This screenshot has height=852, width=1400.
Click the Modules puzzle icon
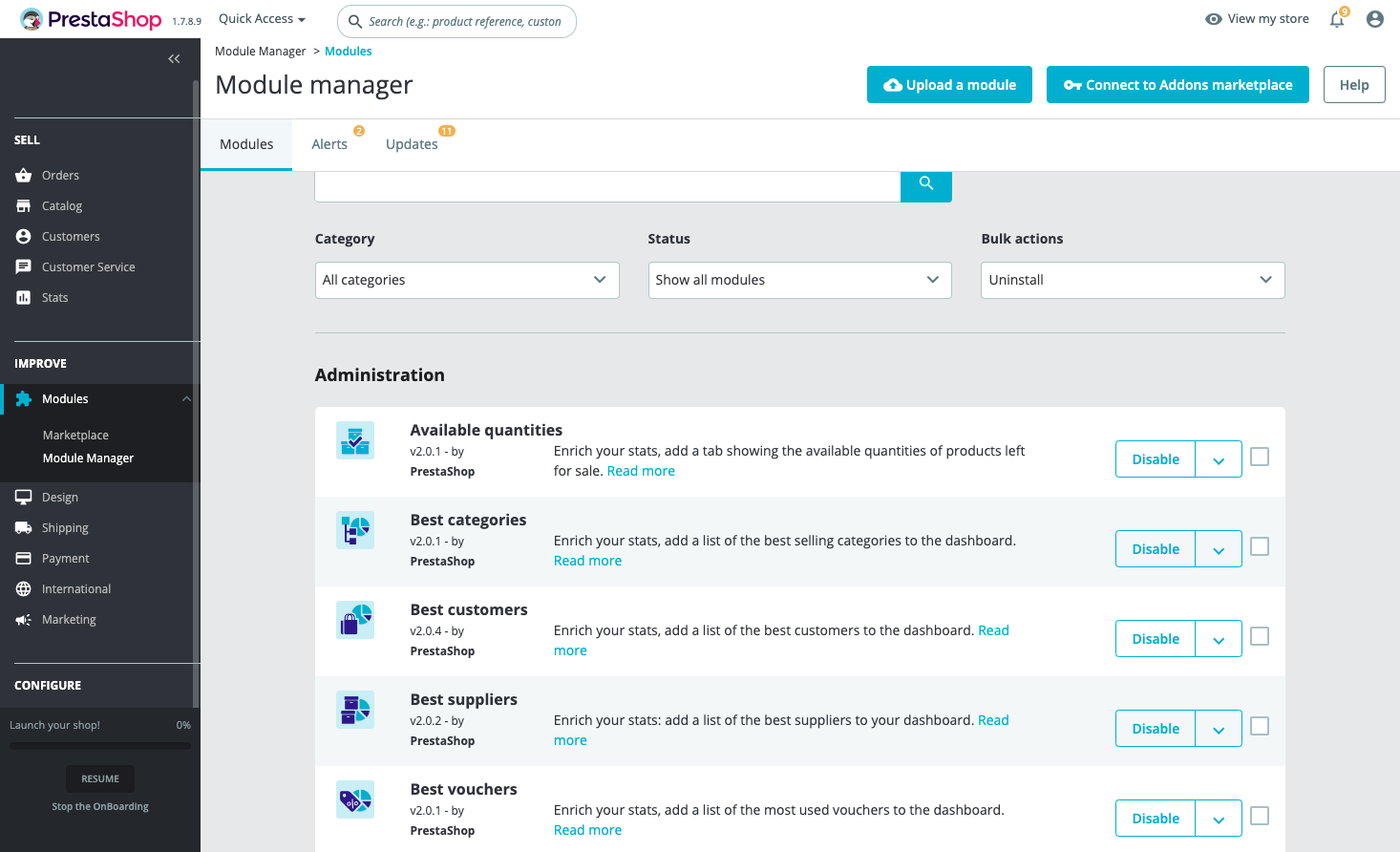click(24, 399)
